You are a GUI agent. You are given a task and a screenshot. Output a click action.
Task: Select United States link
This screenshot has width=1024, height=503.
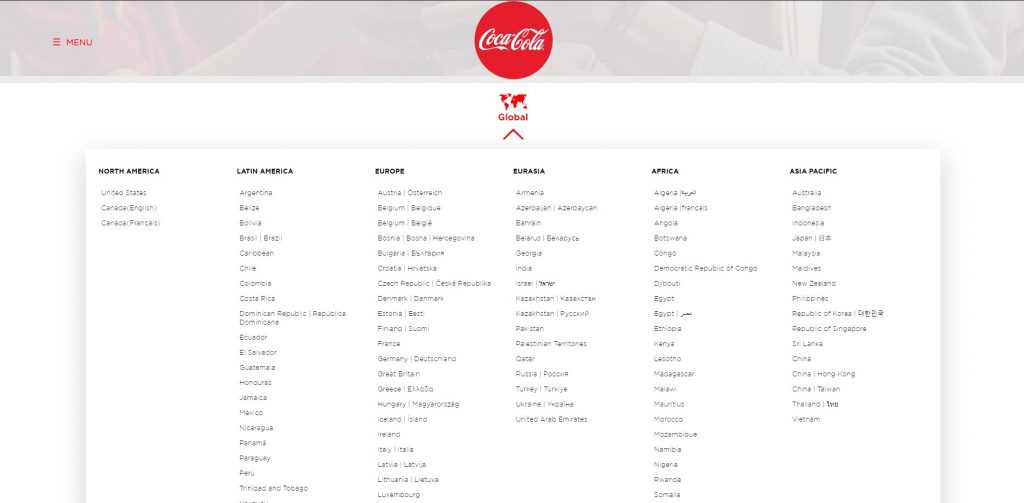[x=124, y=193]
